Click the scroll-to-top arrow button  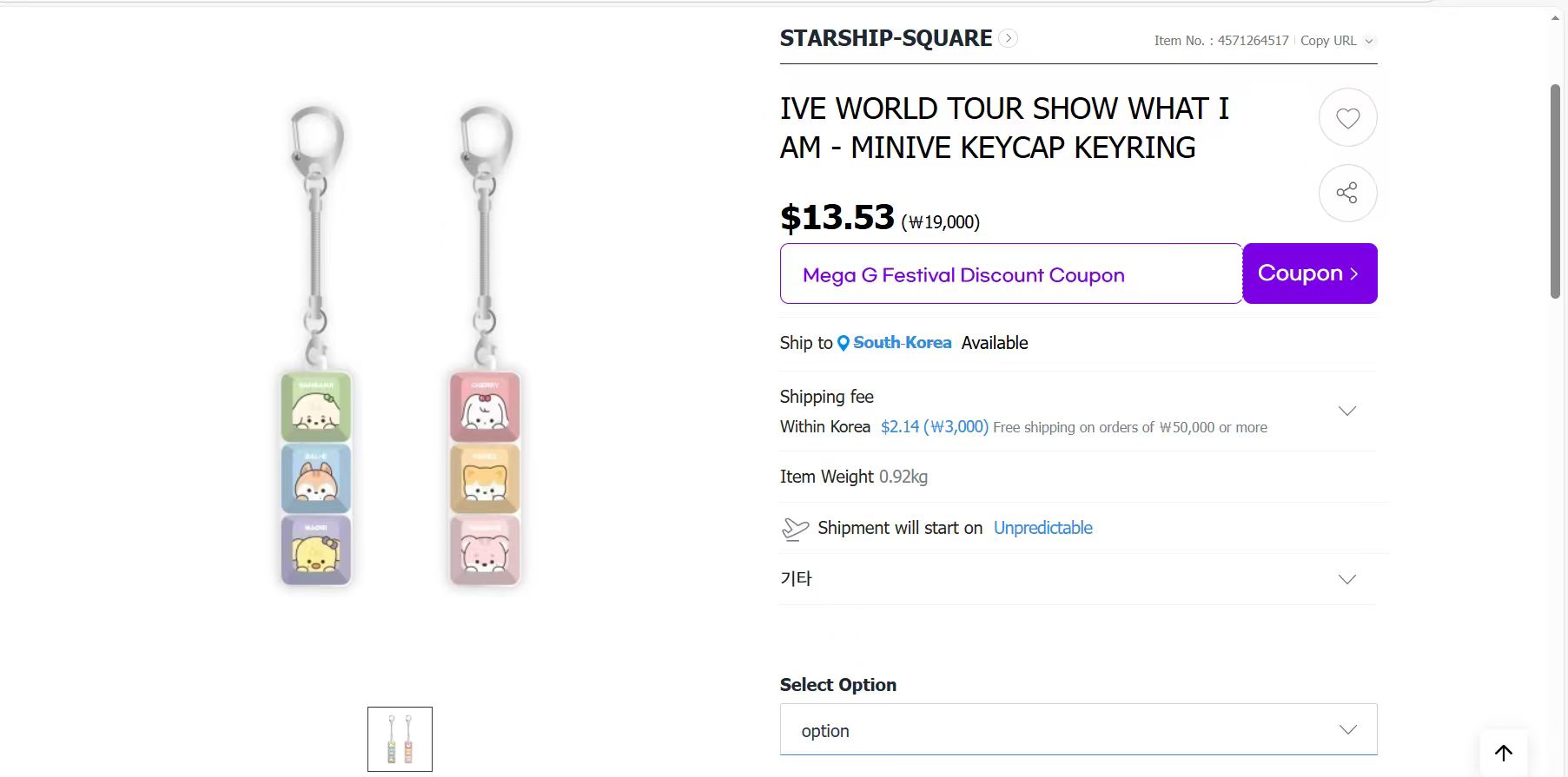tap(1503, 752)
